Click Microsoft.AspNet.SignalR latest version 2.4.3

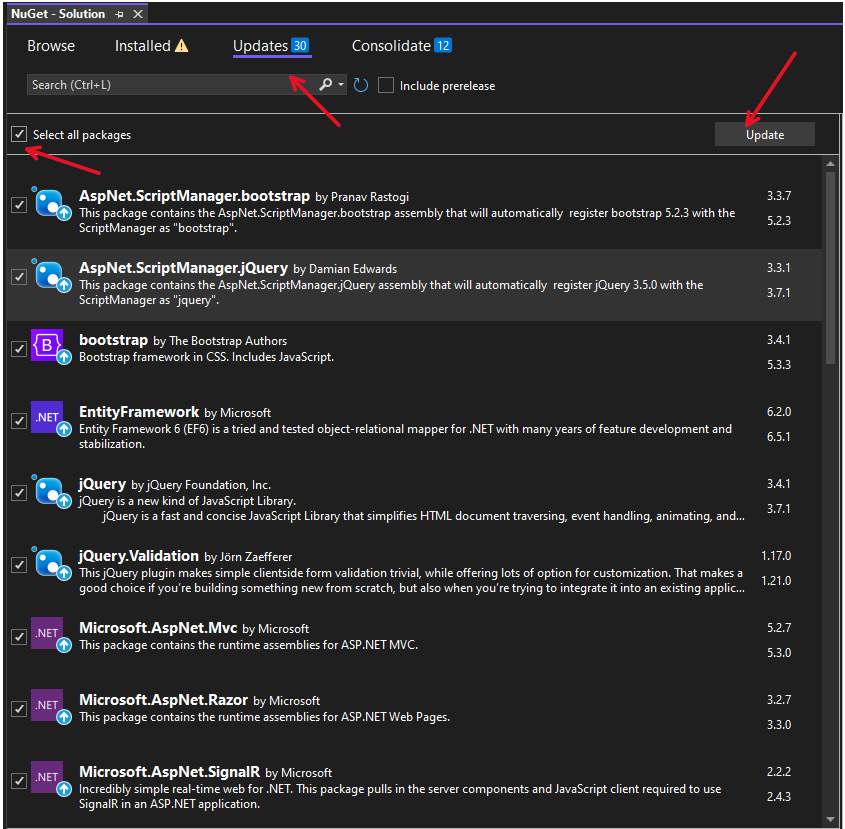click(x=779, y=797)
